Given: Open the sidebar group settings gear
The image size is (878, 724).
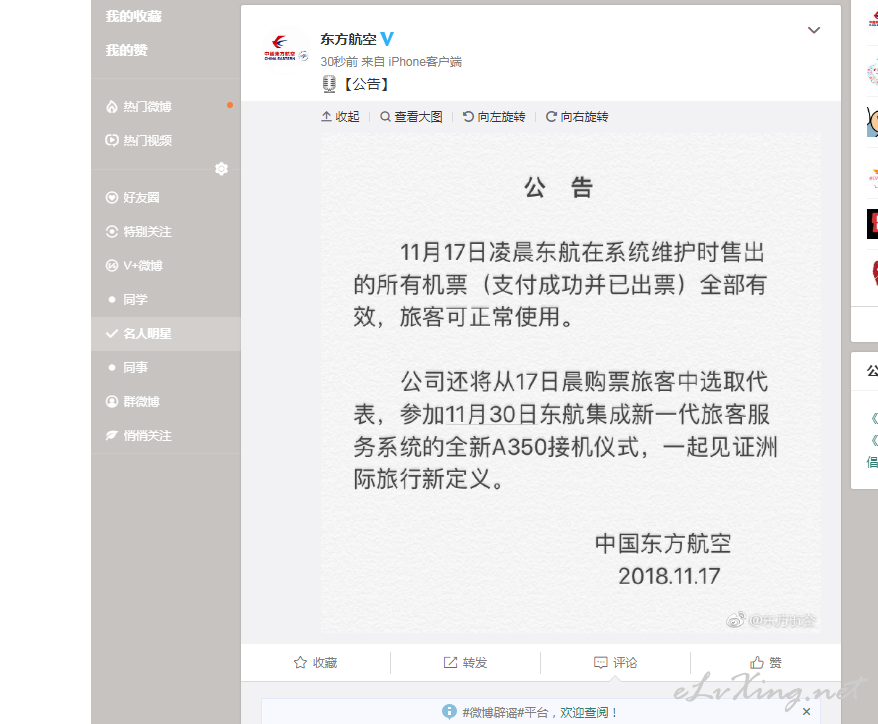Looking at the screenshot, I should (x=222, y=169).
